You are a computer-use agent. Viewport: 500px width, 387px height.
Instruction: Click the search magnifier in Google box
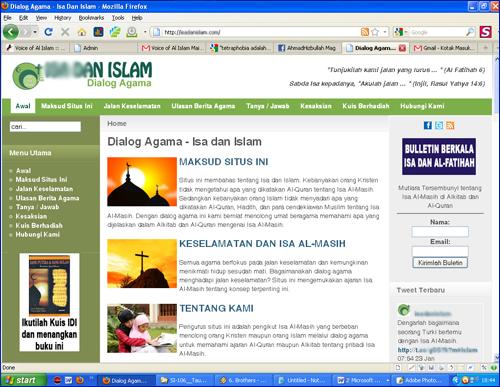(470, 32)
